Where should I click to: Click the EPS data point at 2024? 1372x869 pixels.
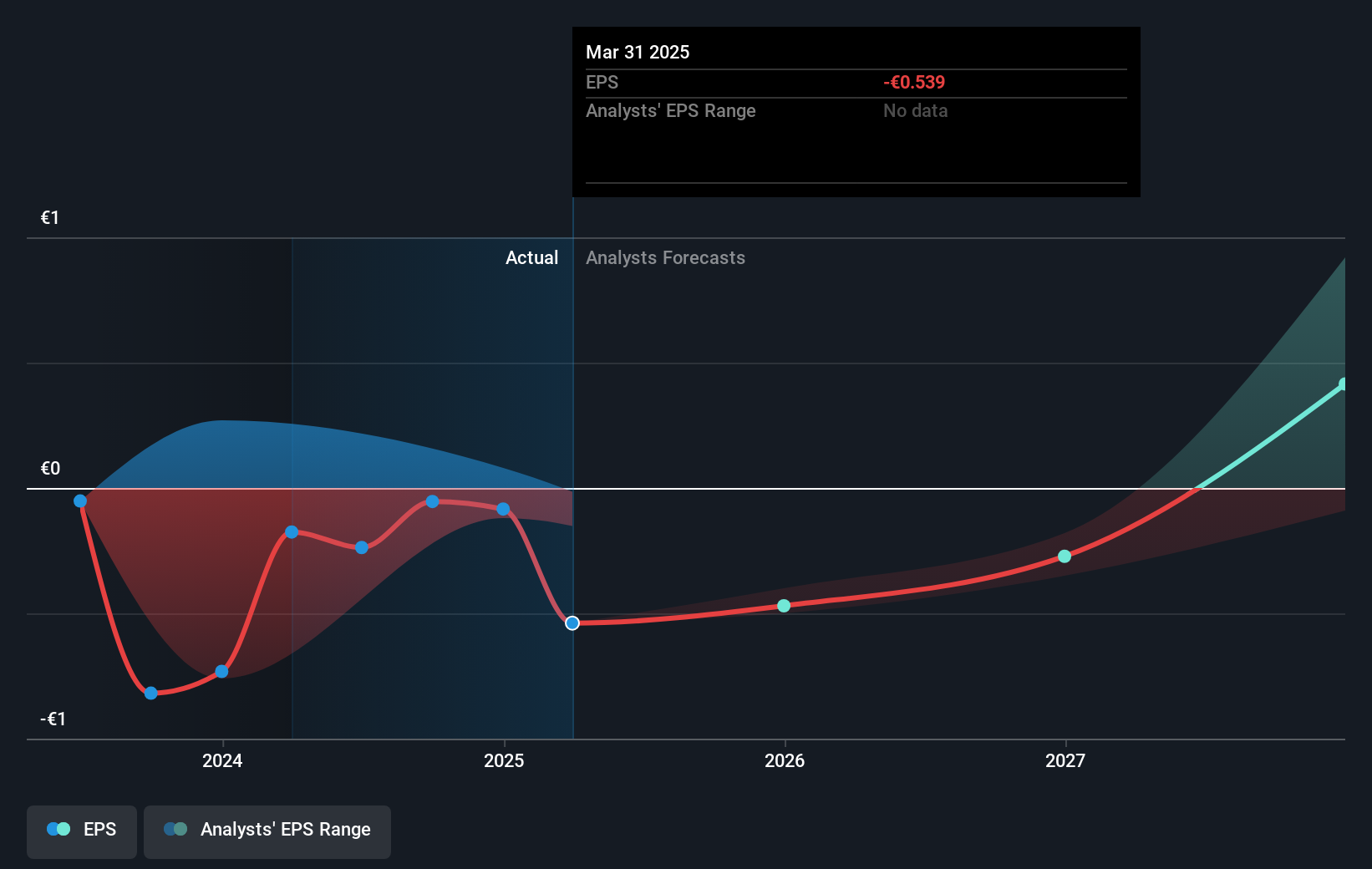coord(221,672)
